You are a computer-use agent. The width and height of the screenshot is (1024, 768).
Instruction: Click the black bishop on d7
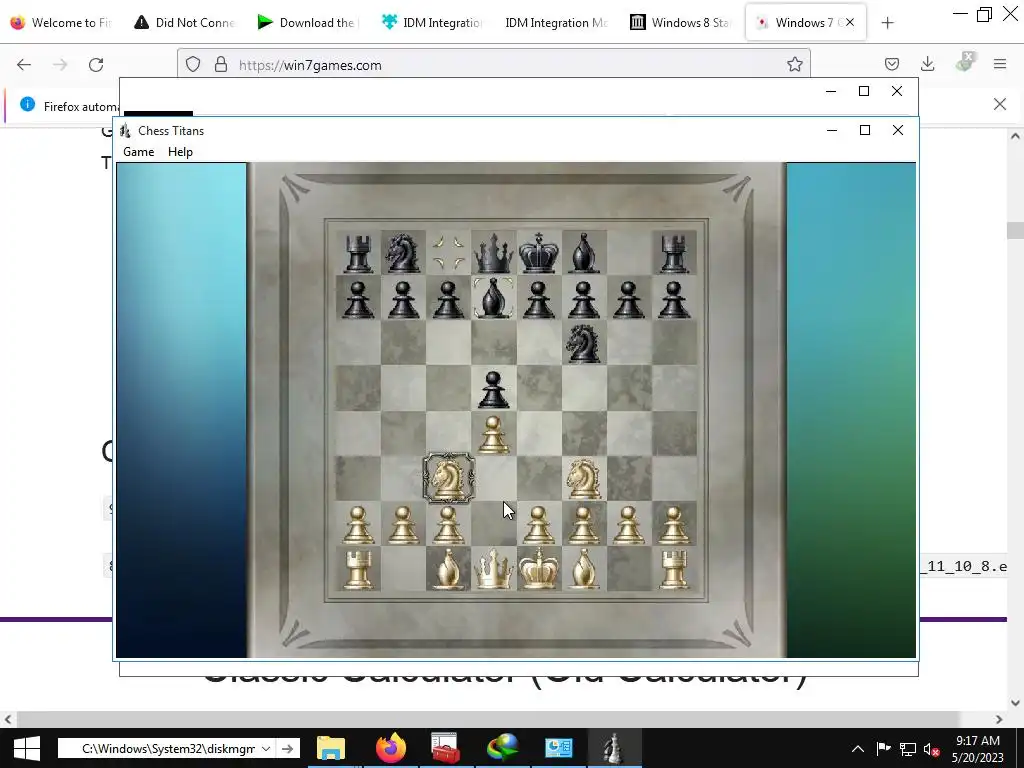[x=494, y=298]
